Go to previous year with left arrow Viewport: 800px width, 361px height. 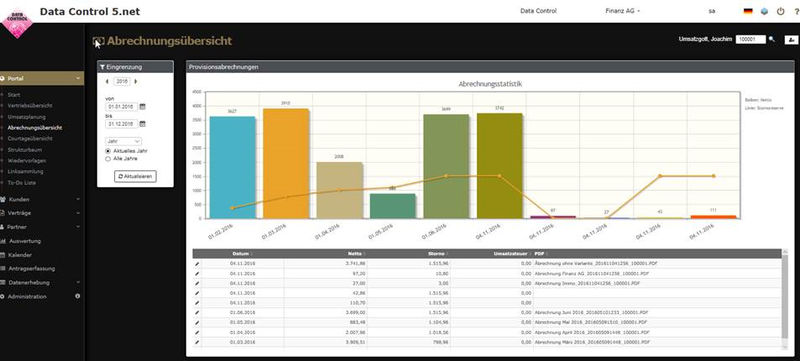pyautogui.click(x=107, y=81)
